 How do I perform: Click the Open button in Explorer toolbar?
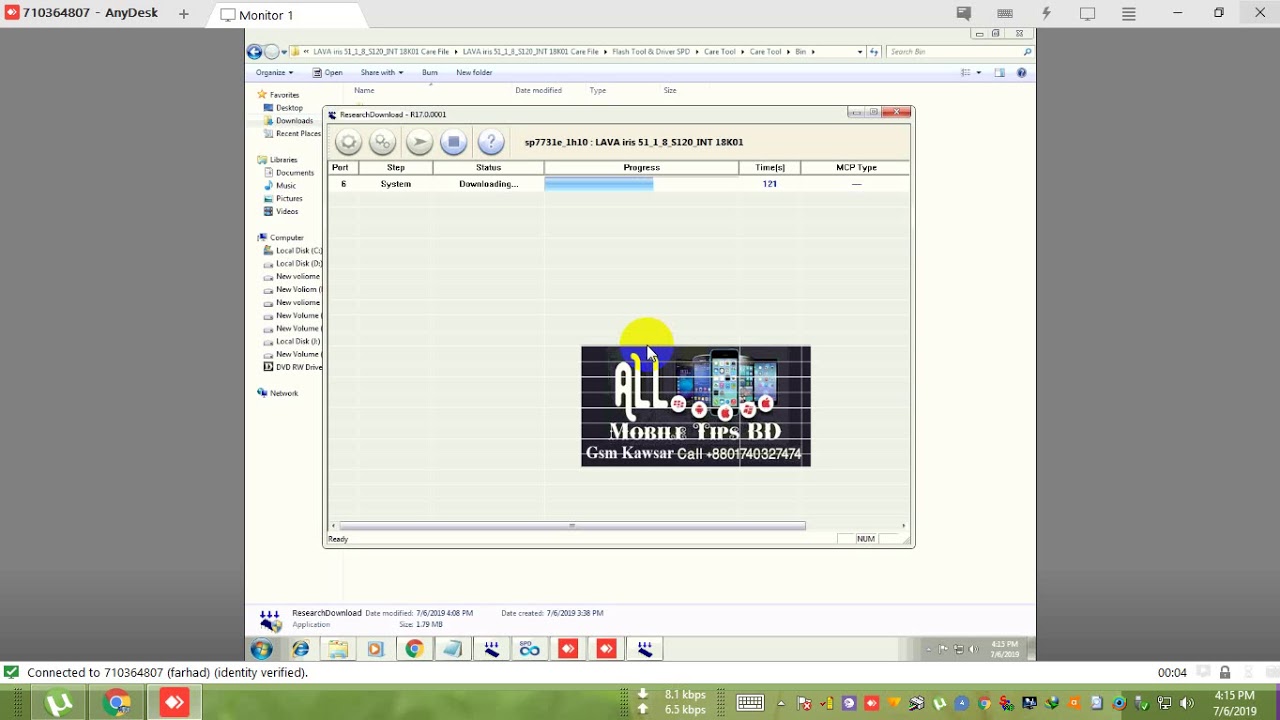tap(327, 73)
